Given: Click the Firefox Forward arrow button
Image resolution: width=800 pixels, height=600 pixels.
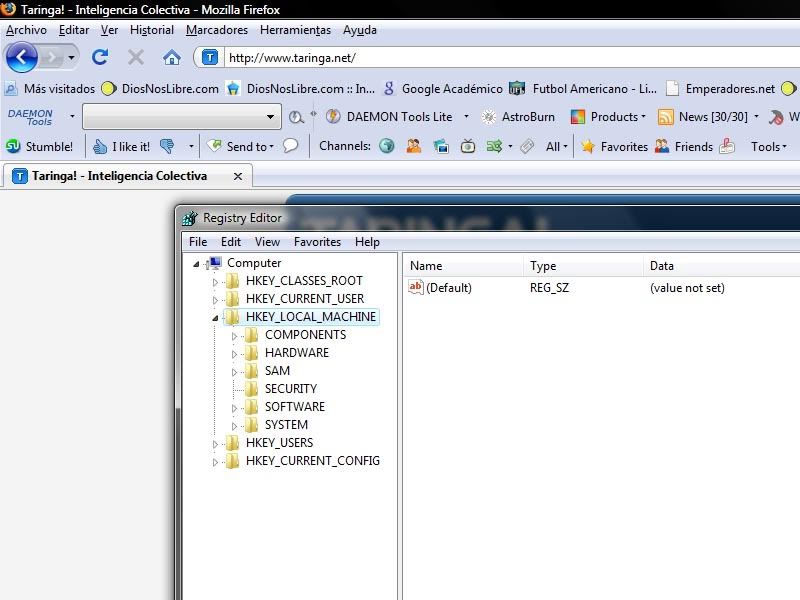Looking at the screenshot, I should coord(52,58).
